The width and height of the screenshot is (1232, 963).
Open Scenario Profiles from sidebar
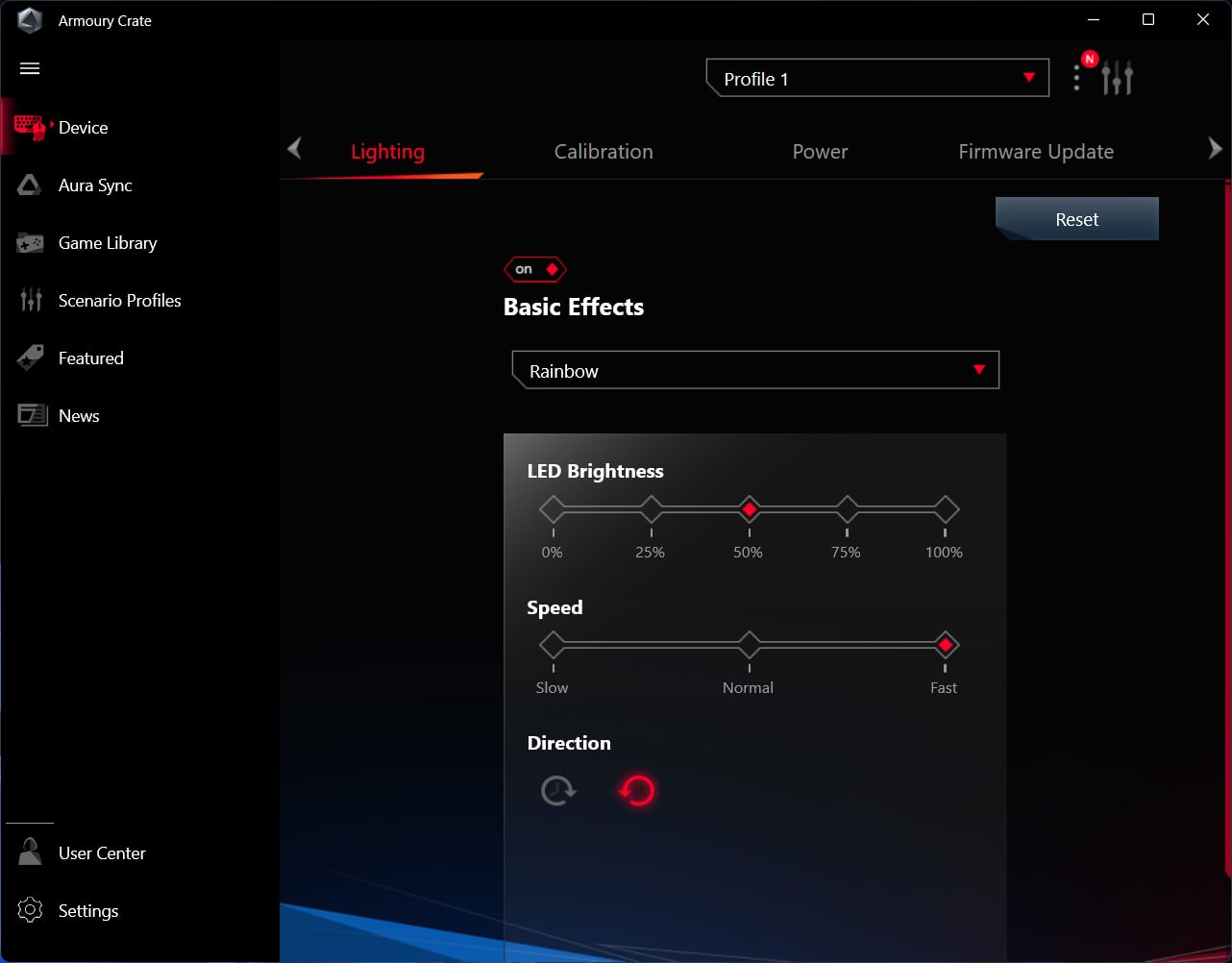120,301
